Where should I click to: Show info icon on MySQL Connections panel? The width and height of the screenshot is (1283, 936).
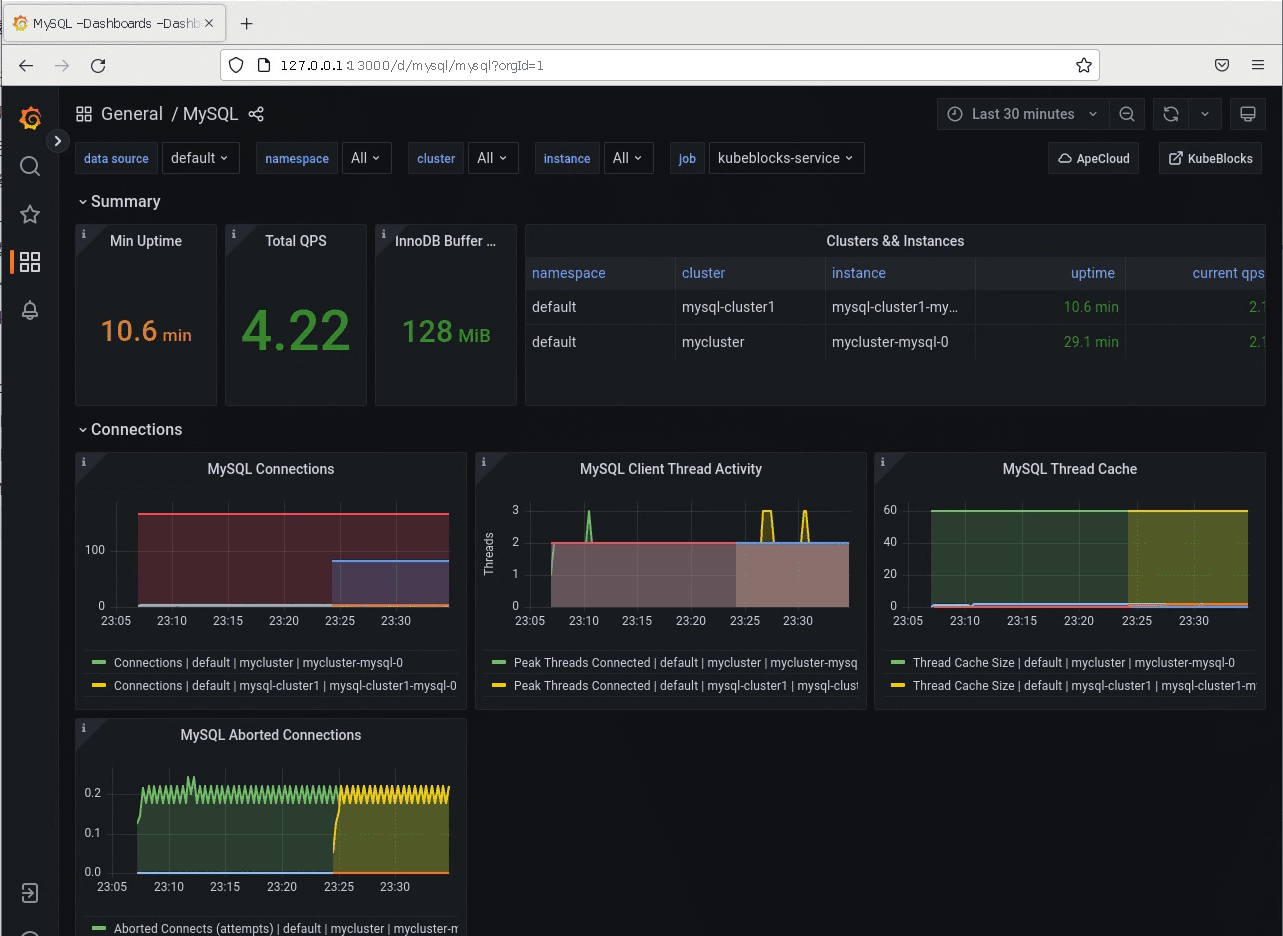click(x=84, y=462)
